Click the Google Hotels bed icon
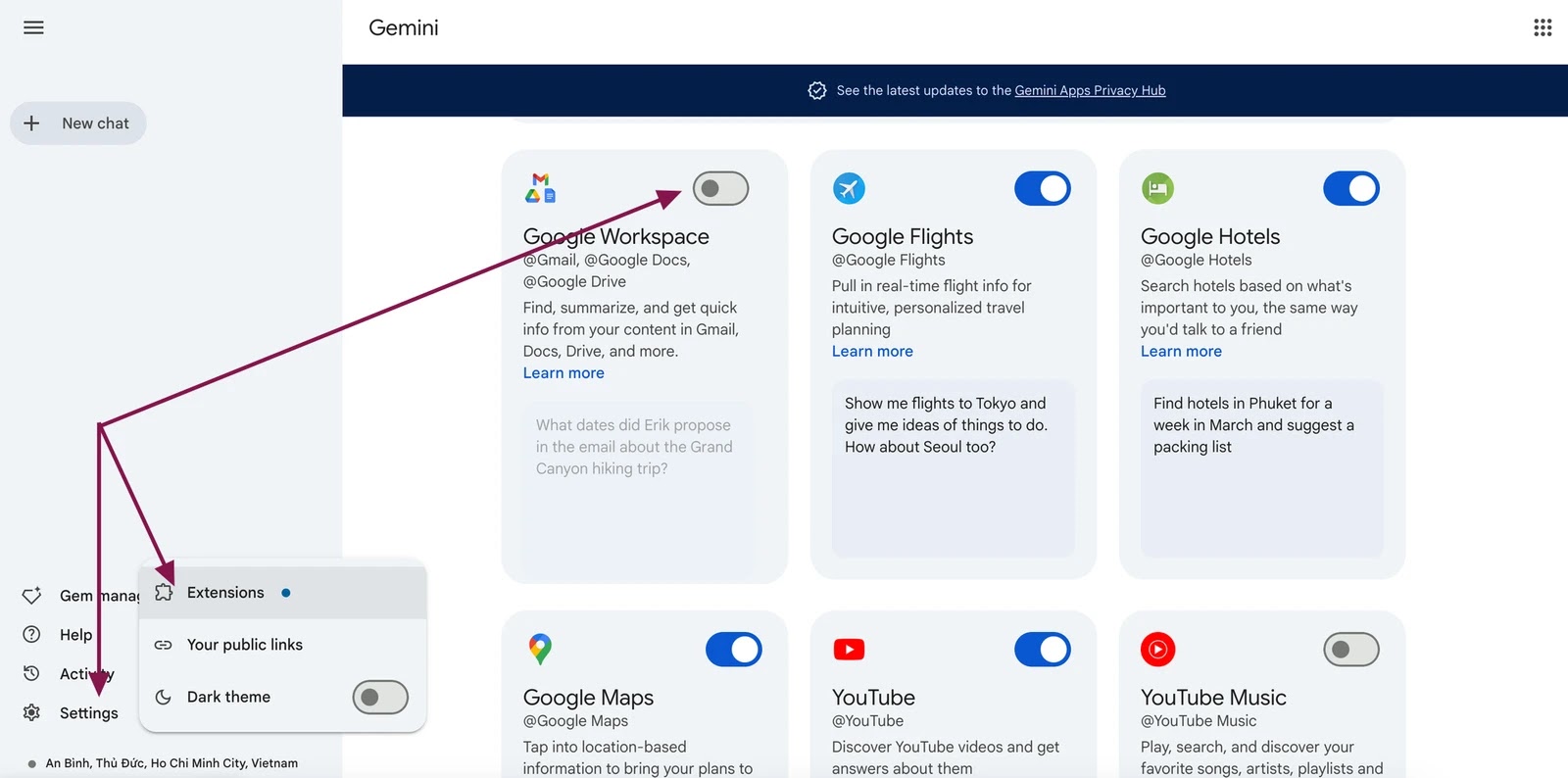1568x778 pixels. (x=1157, y=188)
